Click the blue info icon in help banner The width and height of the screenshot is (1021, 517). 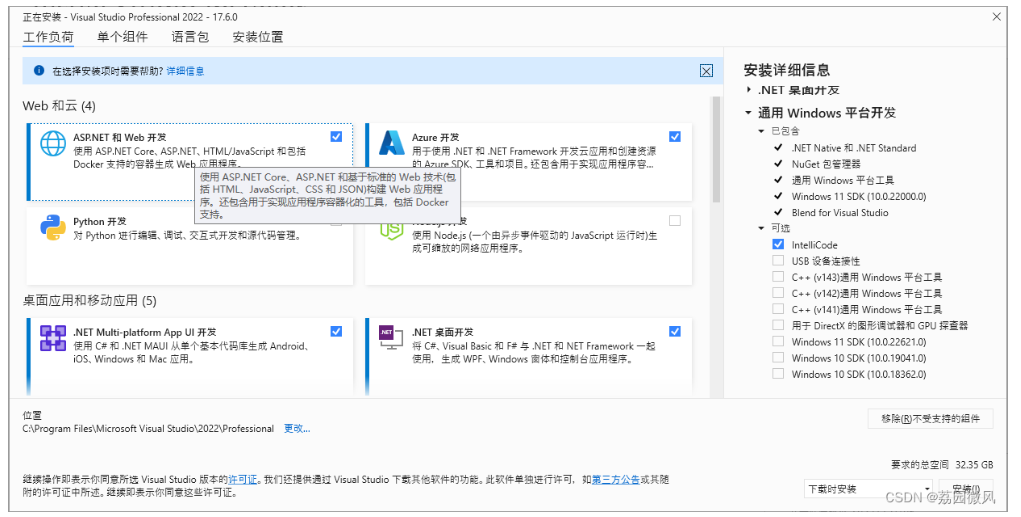[x=39, y=70]
